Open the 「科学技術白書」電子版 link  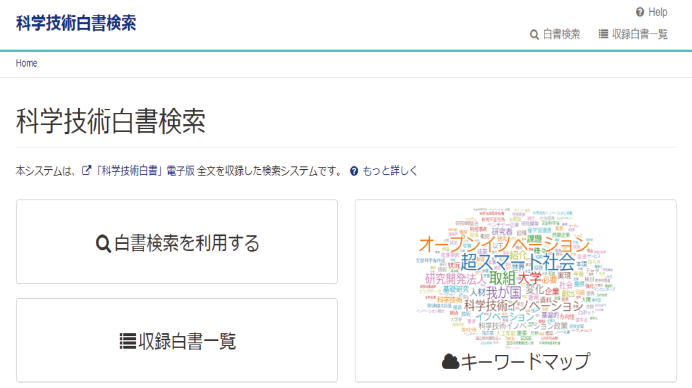145,171
